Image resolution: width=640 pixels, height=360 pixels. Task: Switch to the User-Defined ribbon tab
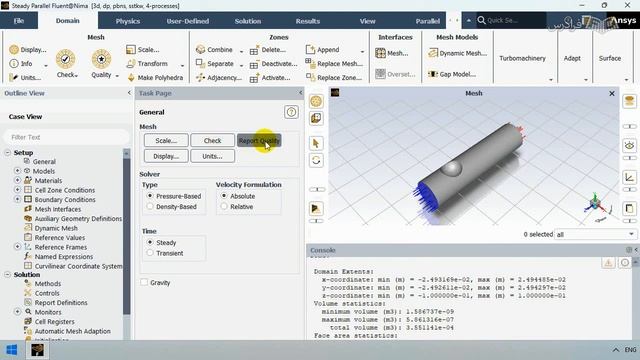(x=187, y=21)
